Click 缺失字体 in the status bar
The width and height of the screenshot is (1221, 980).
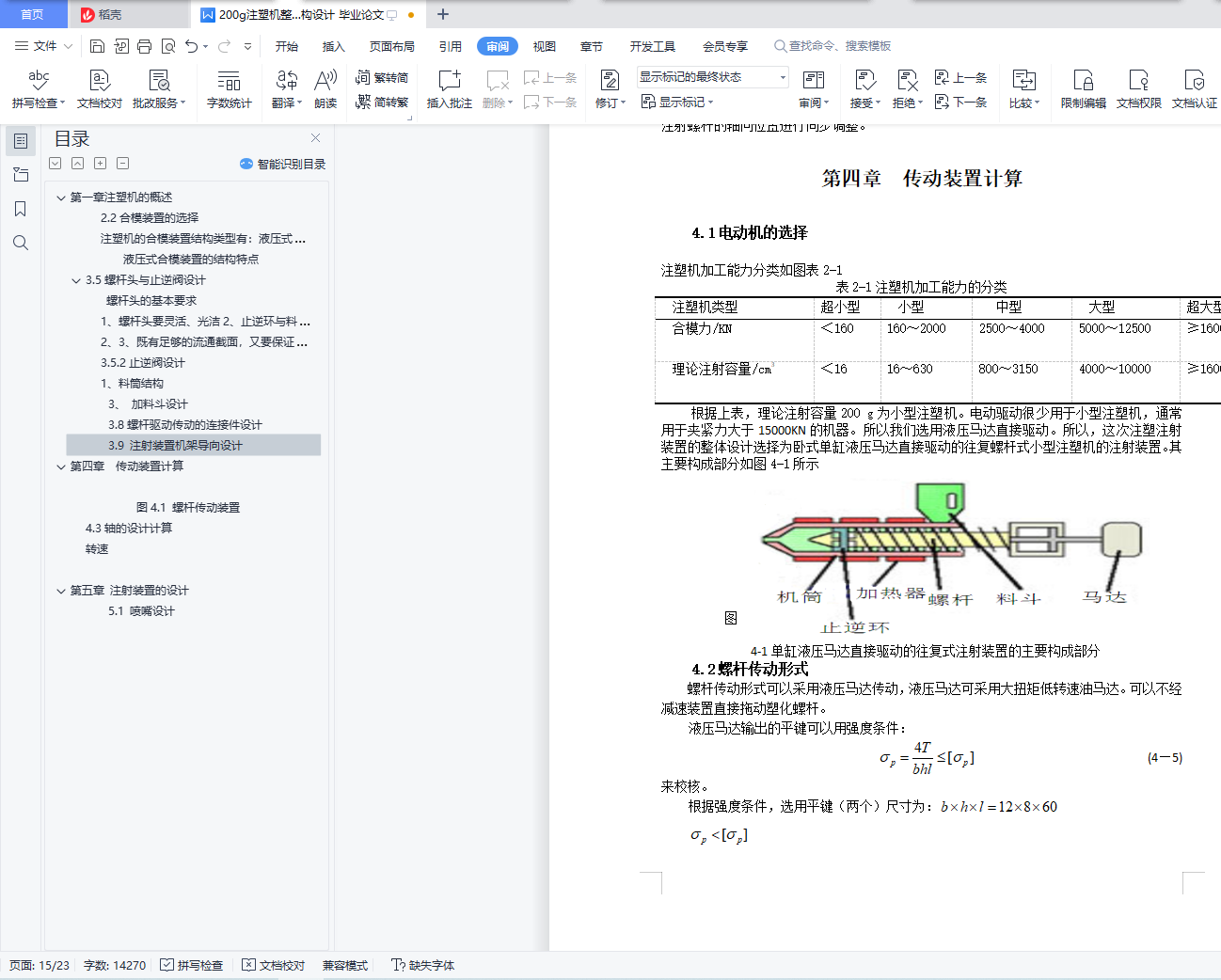[x=423, y=965]
